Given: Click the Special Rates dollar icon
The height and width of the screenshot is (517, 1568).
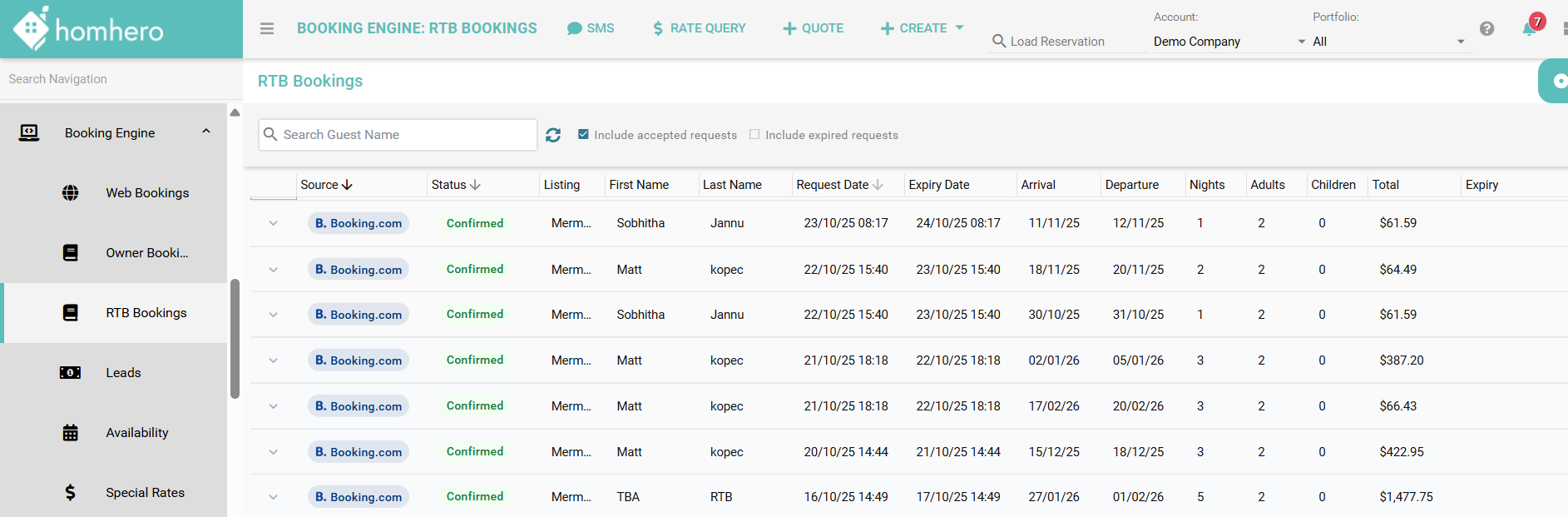Looking at the screenshot, I should point(71,493).
